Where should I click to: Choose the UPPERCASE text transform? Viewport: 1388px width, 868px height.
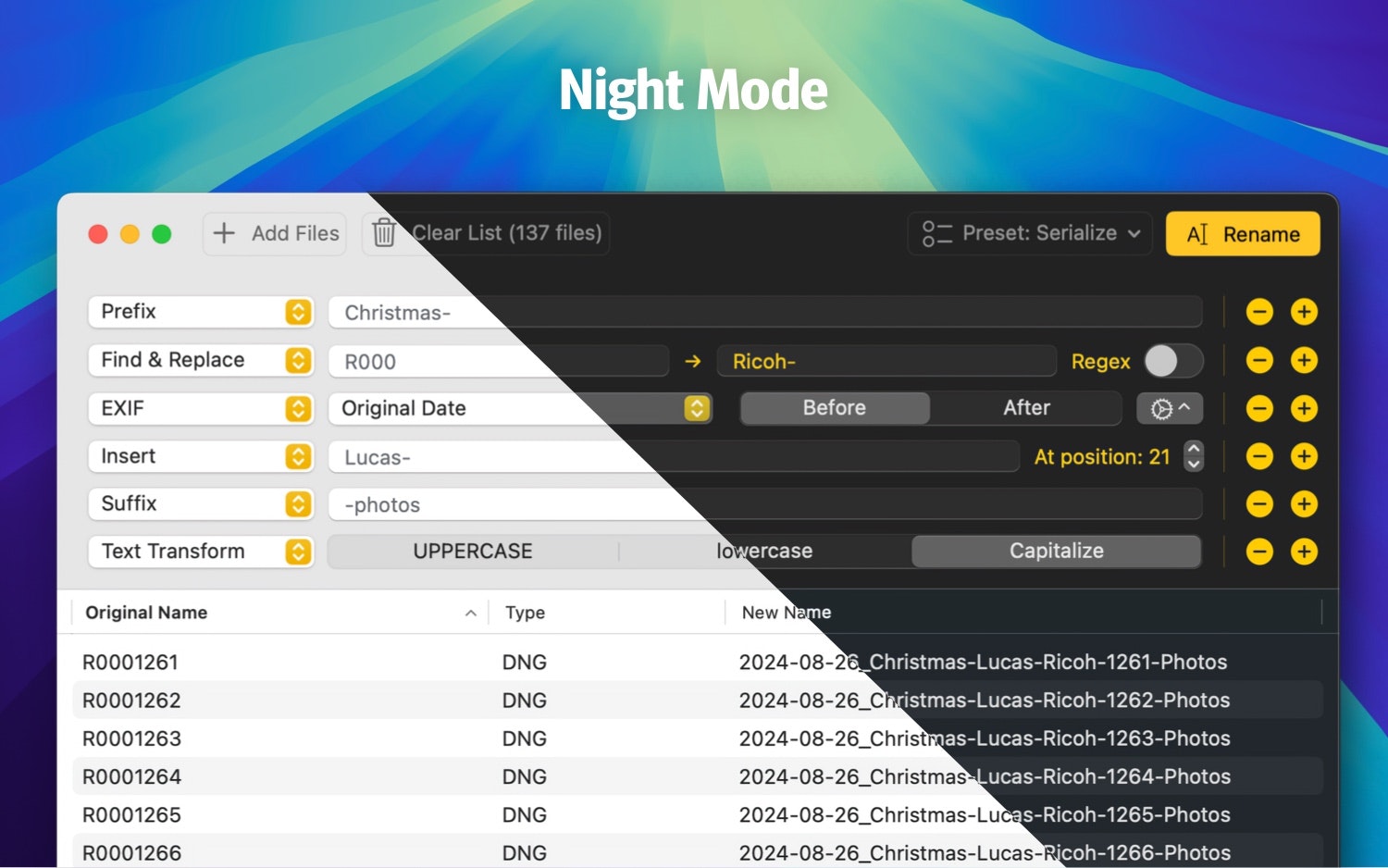[x=473, y=552]
